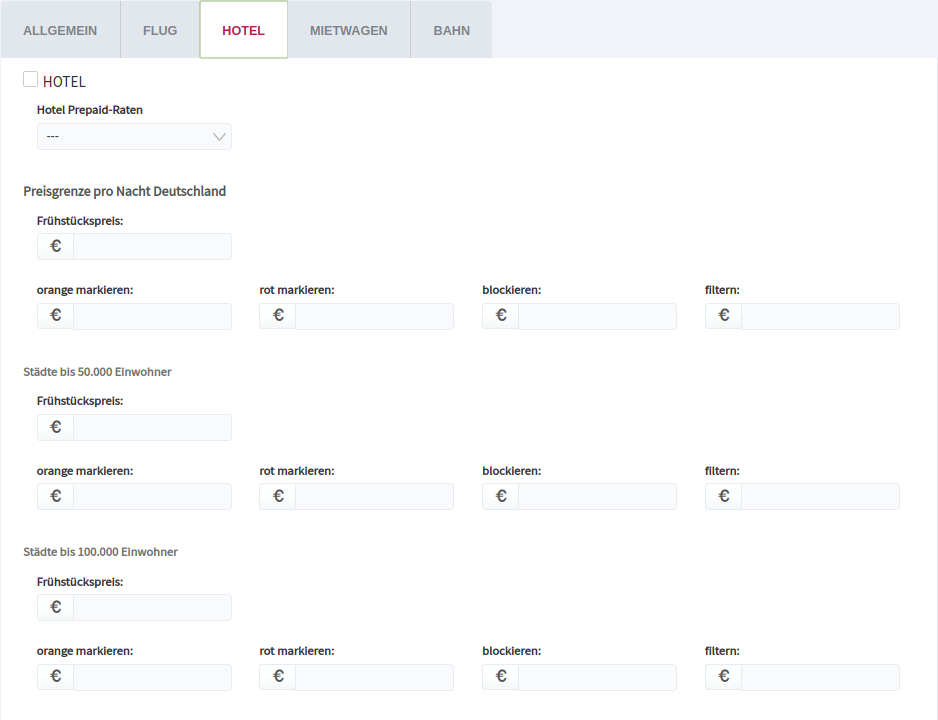Click rot markieren field under 100.000 Einwohner
This screenshot has width=938, height=720.
[374, 677]
